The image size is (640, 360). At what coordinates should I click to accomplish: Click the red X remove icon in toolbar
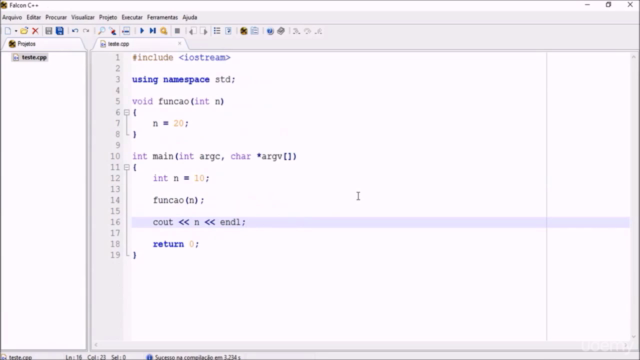(35, 31)
